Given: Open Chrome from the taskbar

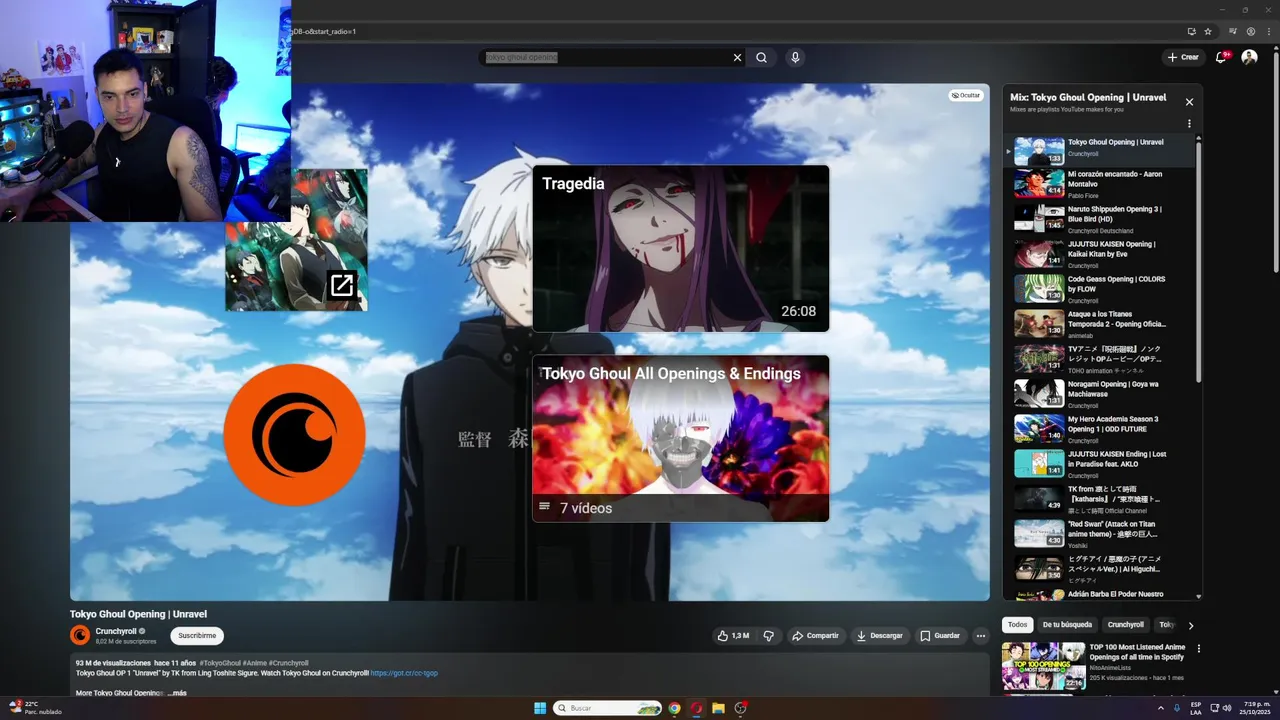Looking at the screenshot, I should [x=675, y=708].
